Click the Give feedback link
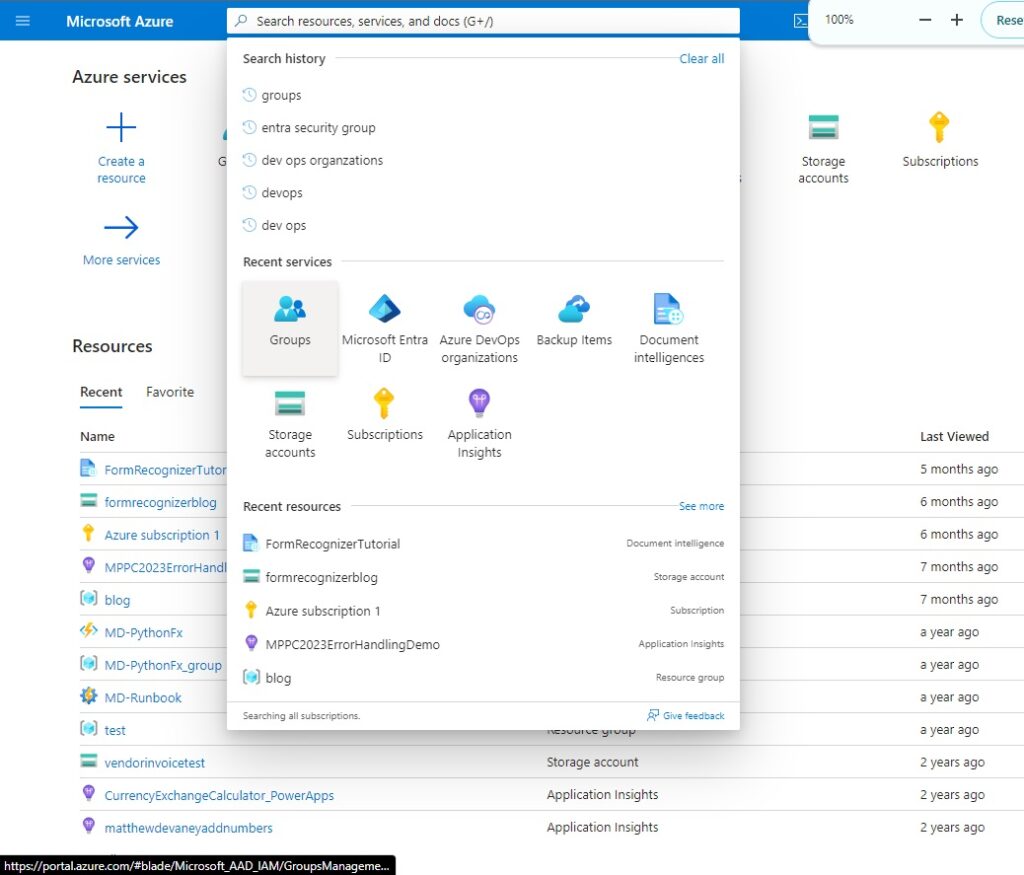 694,716
